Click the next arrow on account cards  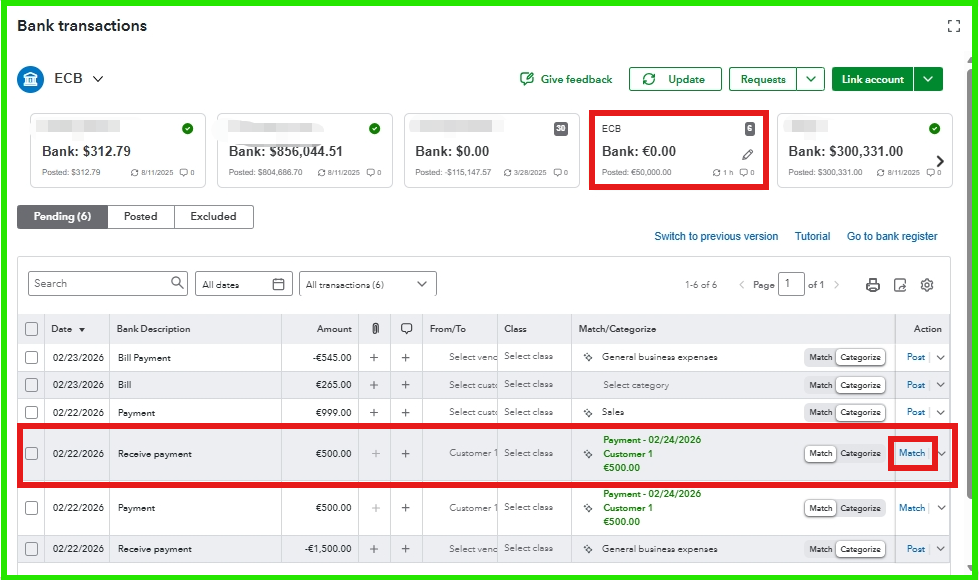point(940,161)
